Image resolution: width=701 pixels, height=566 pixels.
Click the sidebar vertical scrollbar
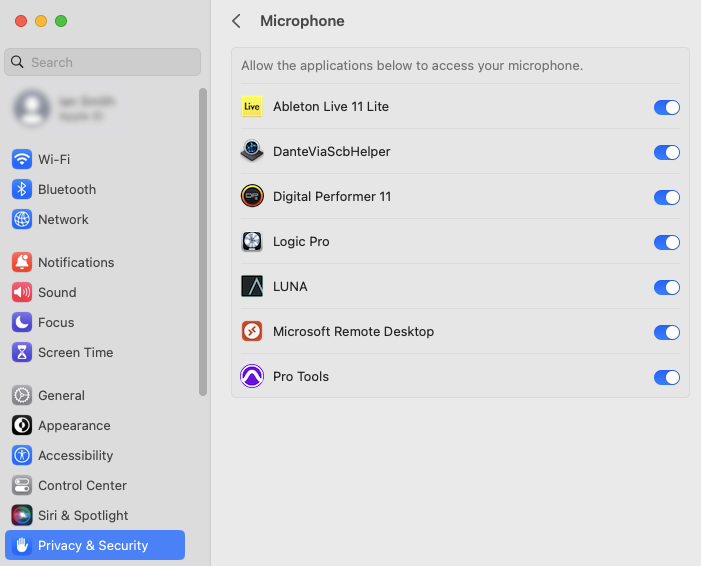(203, 240)
